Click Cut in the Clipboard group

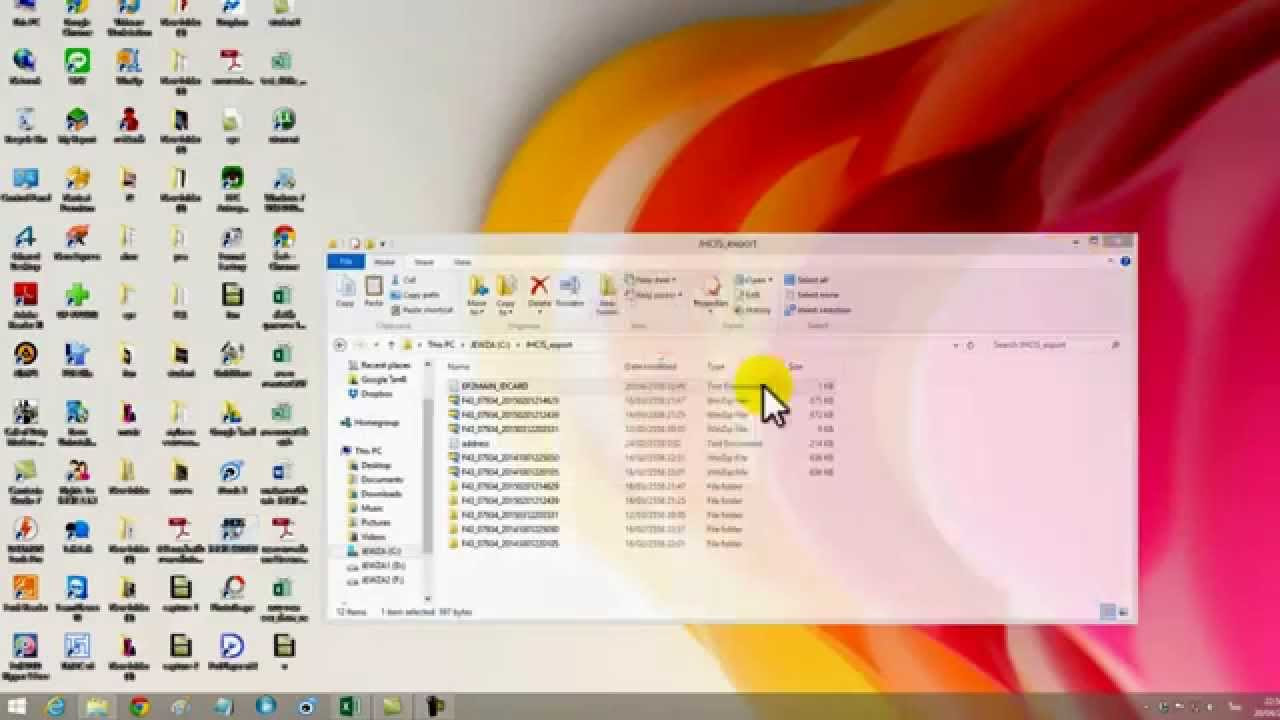pos(404,280)
